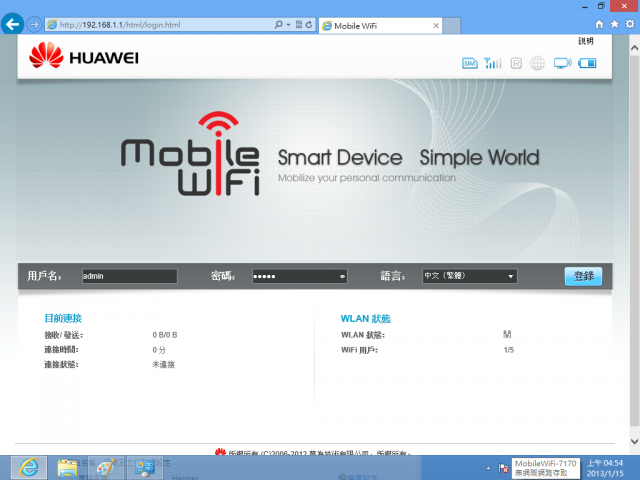Open browser home page icon
Screen dimensions: 640x480
pyautogui.click(x=599, y=24)
